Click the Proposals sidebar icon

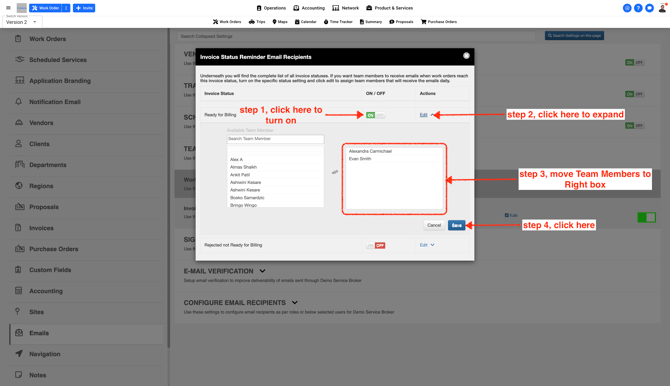19,206
